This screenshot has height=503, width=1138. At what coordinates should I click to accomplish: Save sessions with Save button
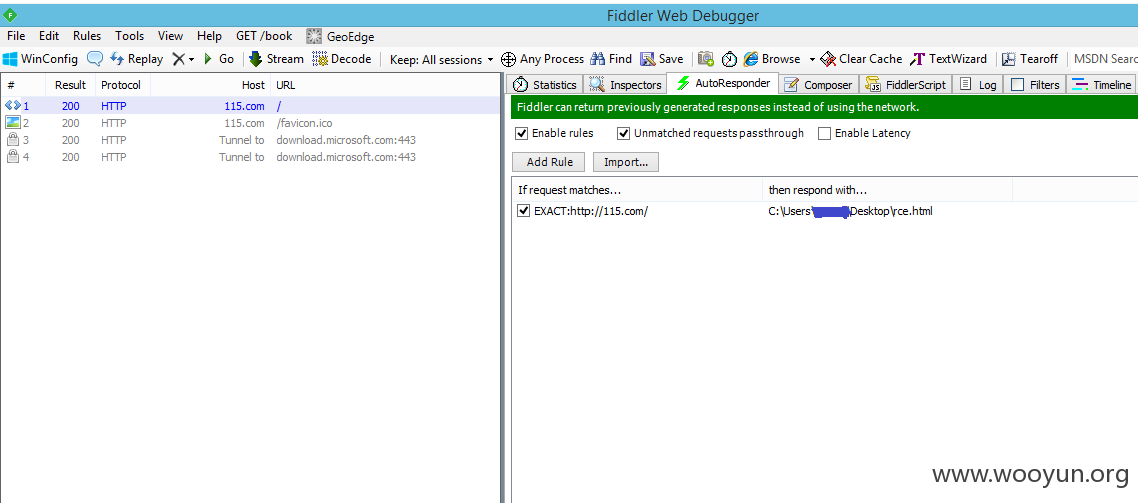(x=661, y=60)
